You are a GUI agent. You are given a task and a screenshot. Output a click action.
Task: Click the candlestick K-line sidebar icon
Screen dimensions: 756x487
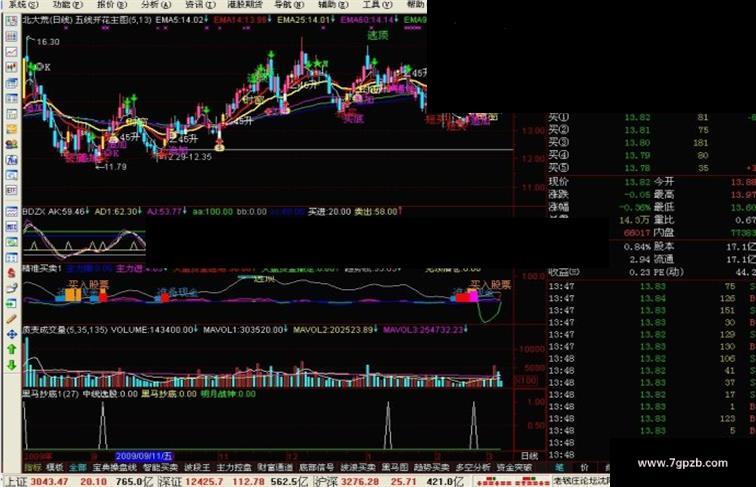click(12, 68)
